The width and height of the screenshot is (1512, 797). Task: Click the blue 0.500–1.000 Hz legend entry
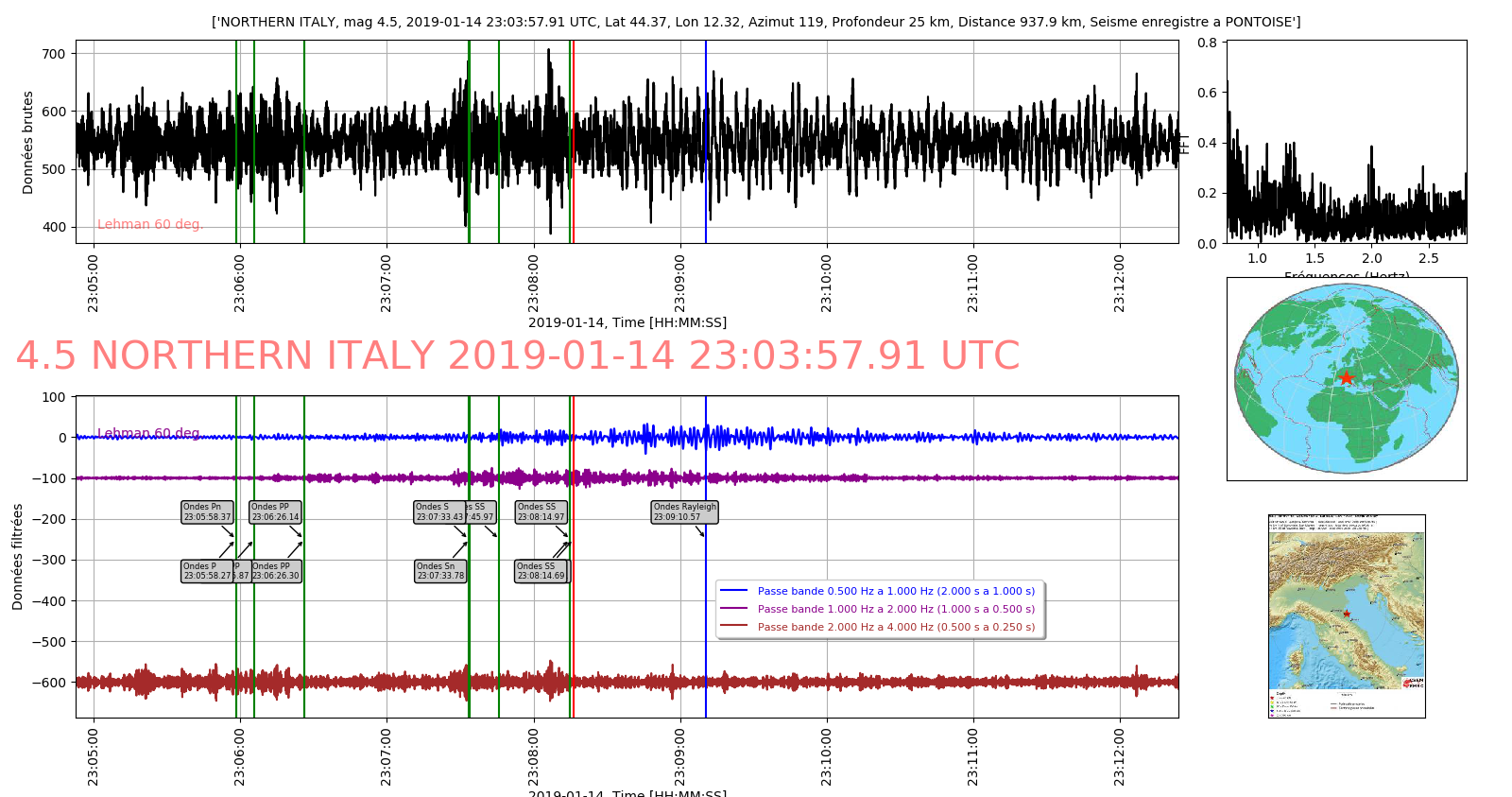coord(895,591)
